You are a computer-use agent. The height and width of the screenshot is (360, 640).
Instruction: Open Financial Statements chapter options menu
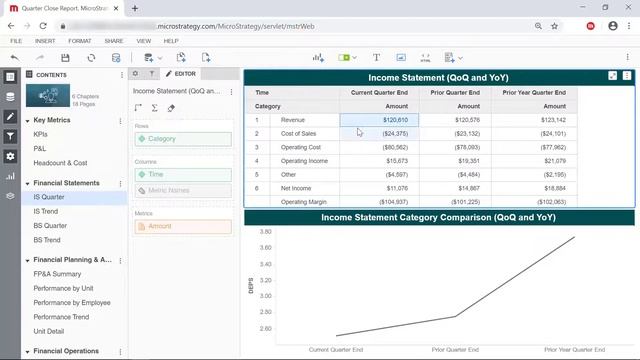pyautogui.click(x=120, y=184)
